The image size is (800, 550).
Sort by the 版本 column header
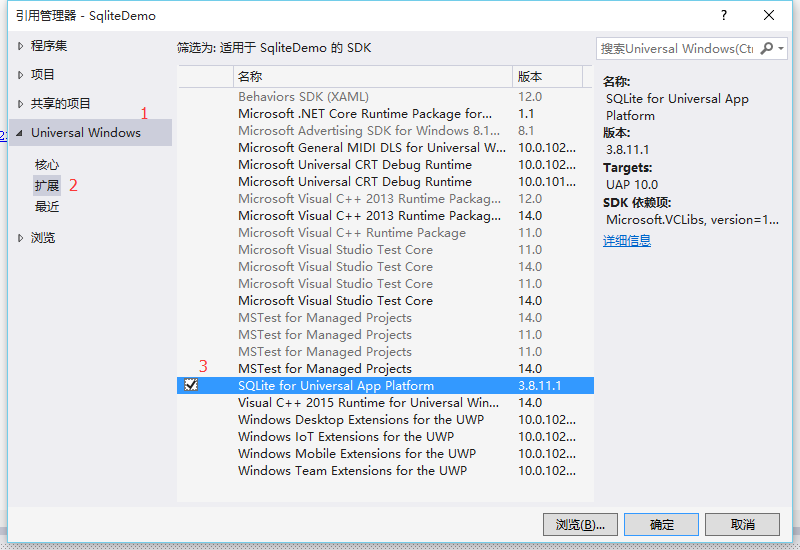point(547,77)
